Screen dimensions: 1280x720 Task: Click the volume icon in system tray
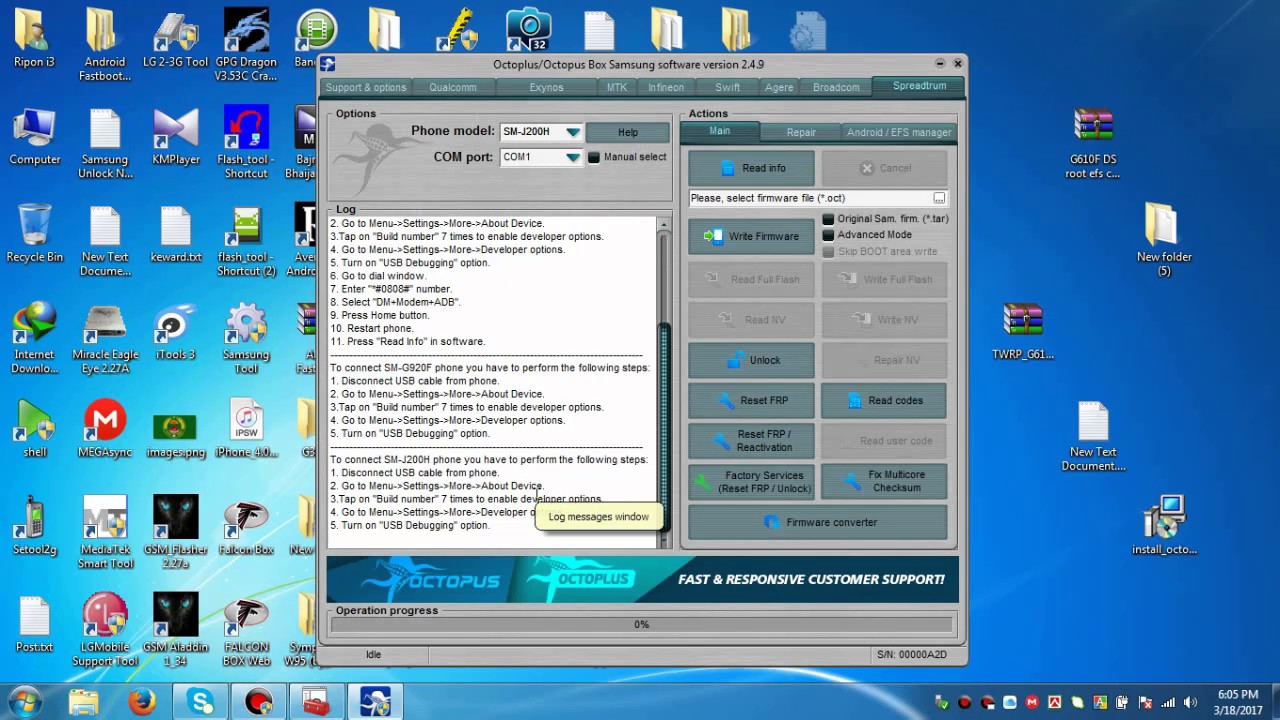pos(1192,702)
